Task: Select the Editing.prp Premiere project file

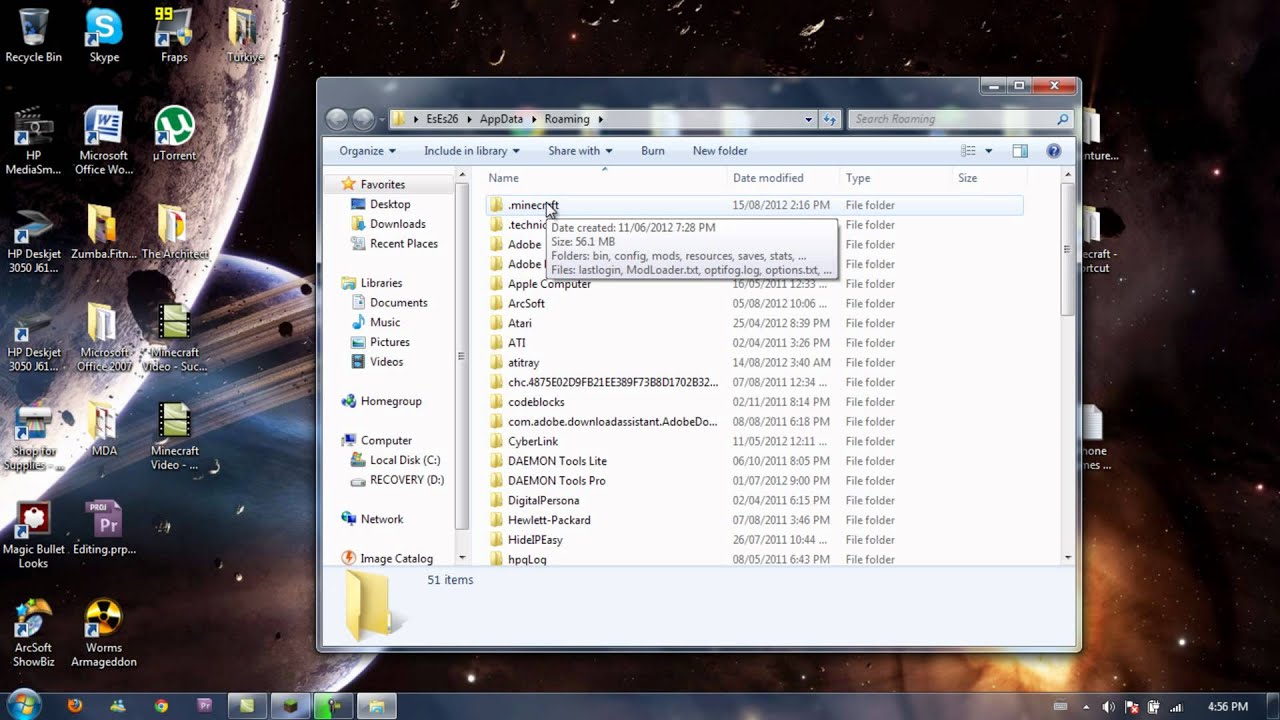Action: [104, 527]
